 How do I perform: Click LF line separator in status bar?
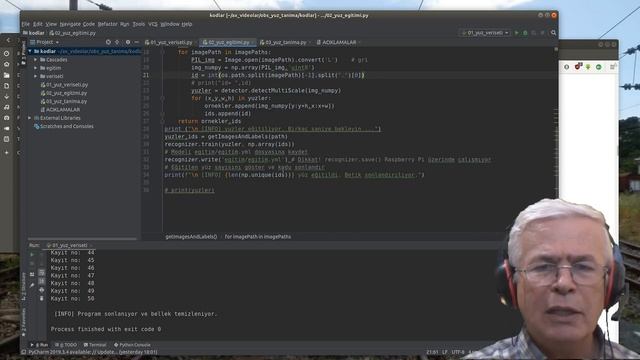point(444,352)
